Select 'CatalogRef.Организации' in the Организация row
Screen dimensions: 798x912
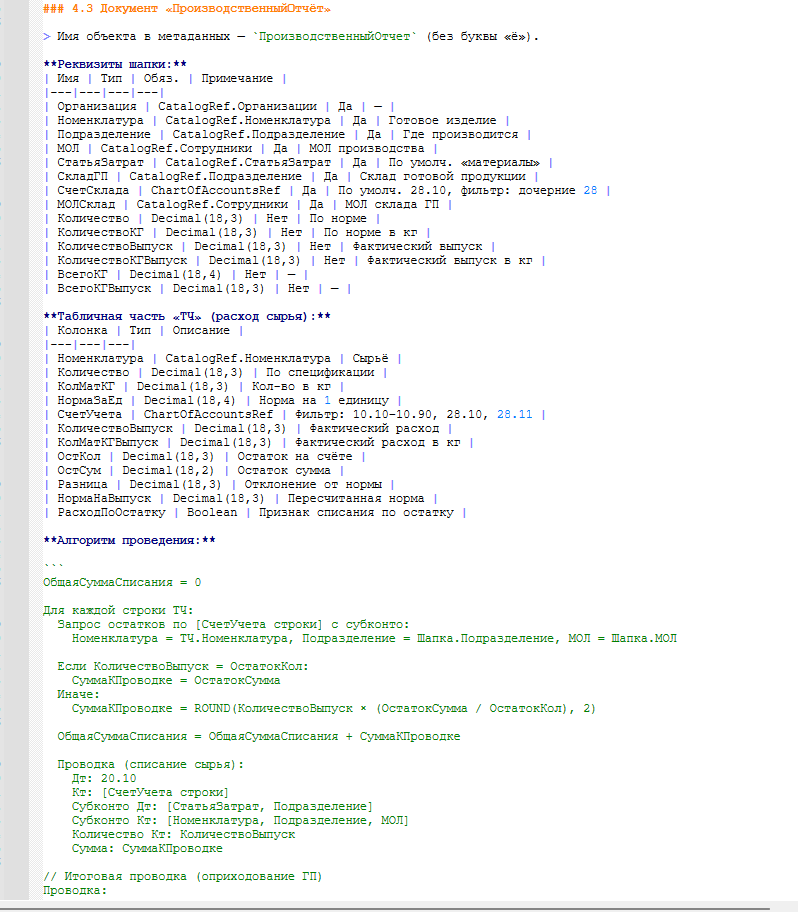point(237,106)
